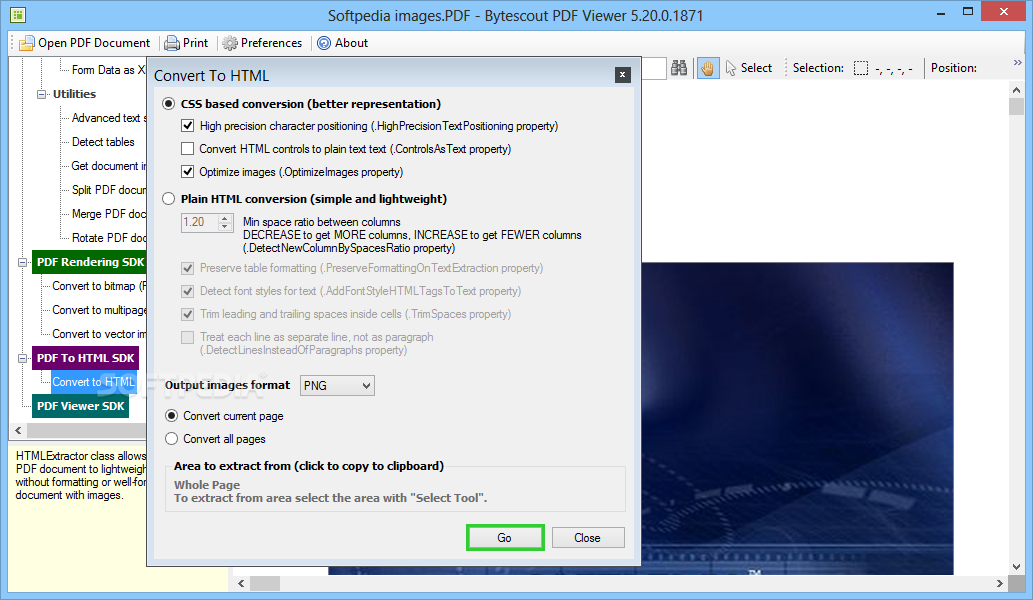Select Split PDF document tree item

tap(109, 190)
